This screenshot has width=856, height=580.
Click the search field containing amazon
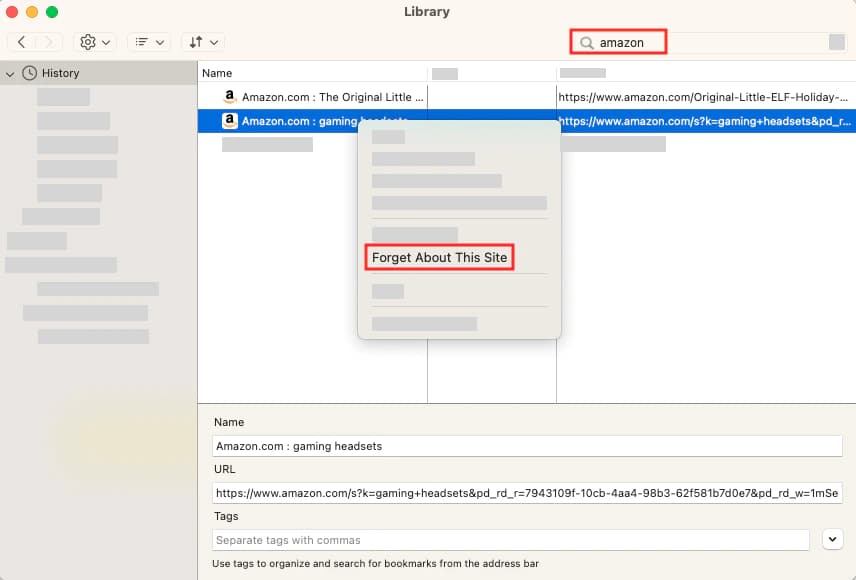(x=630, y=42)
